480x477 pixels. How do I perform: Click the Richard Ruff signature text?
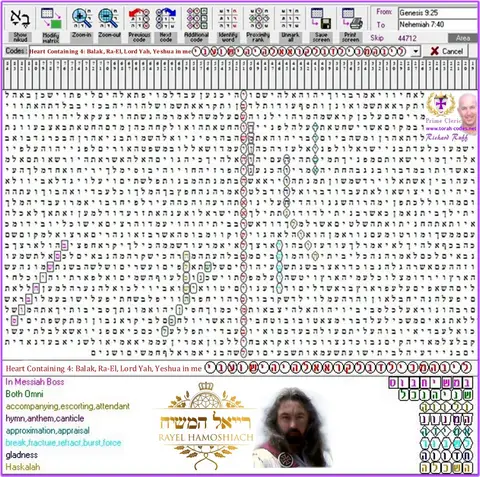[x=447, y=137]
